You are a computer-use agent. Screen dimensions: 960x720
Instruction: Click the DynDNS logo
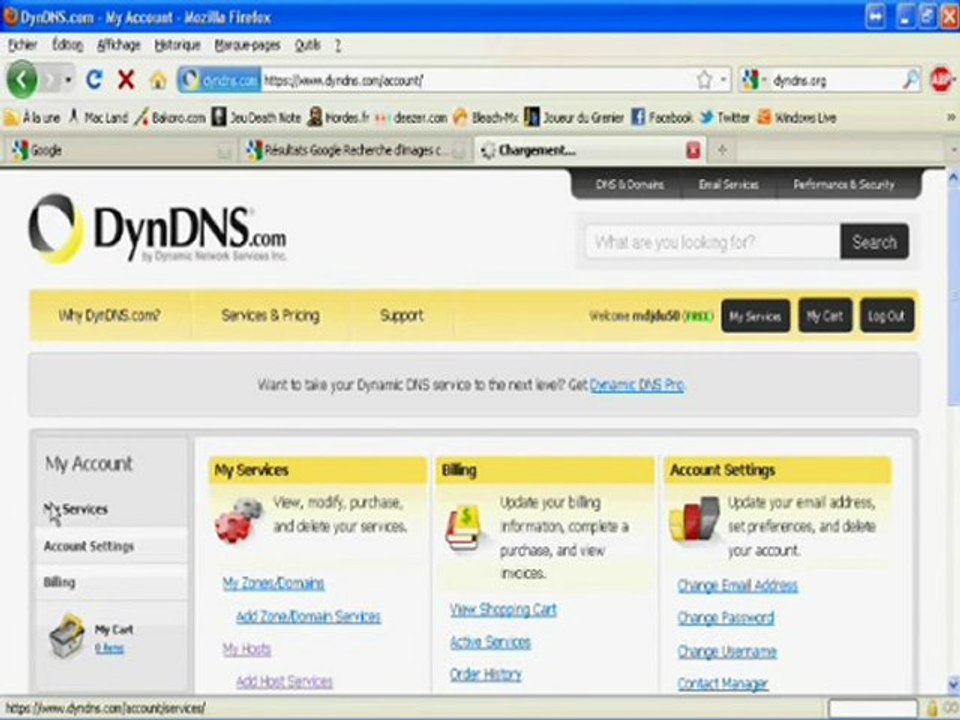157,230
